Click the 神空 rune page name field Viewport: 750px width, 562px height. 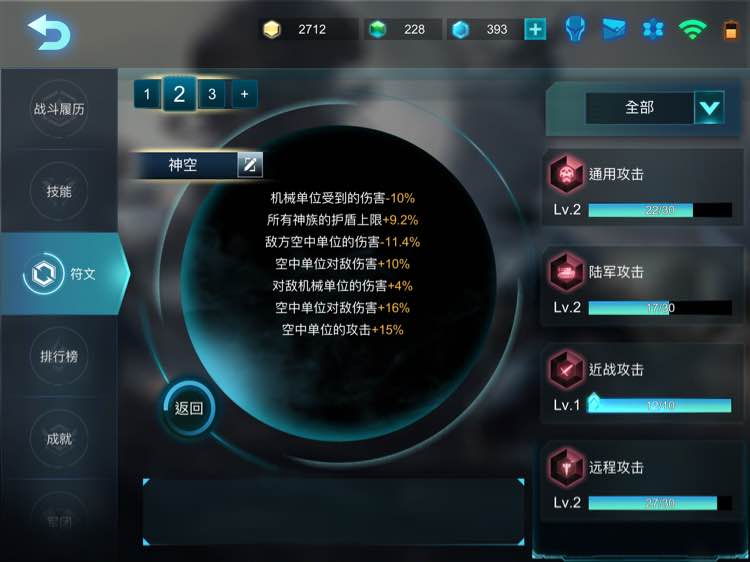click(x=187, y=165)
